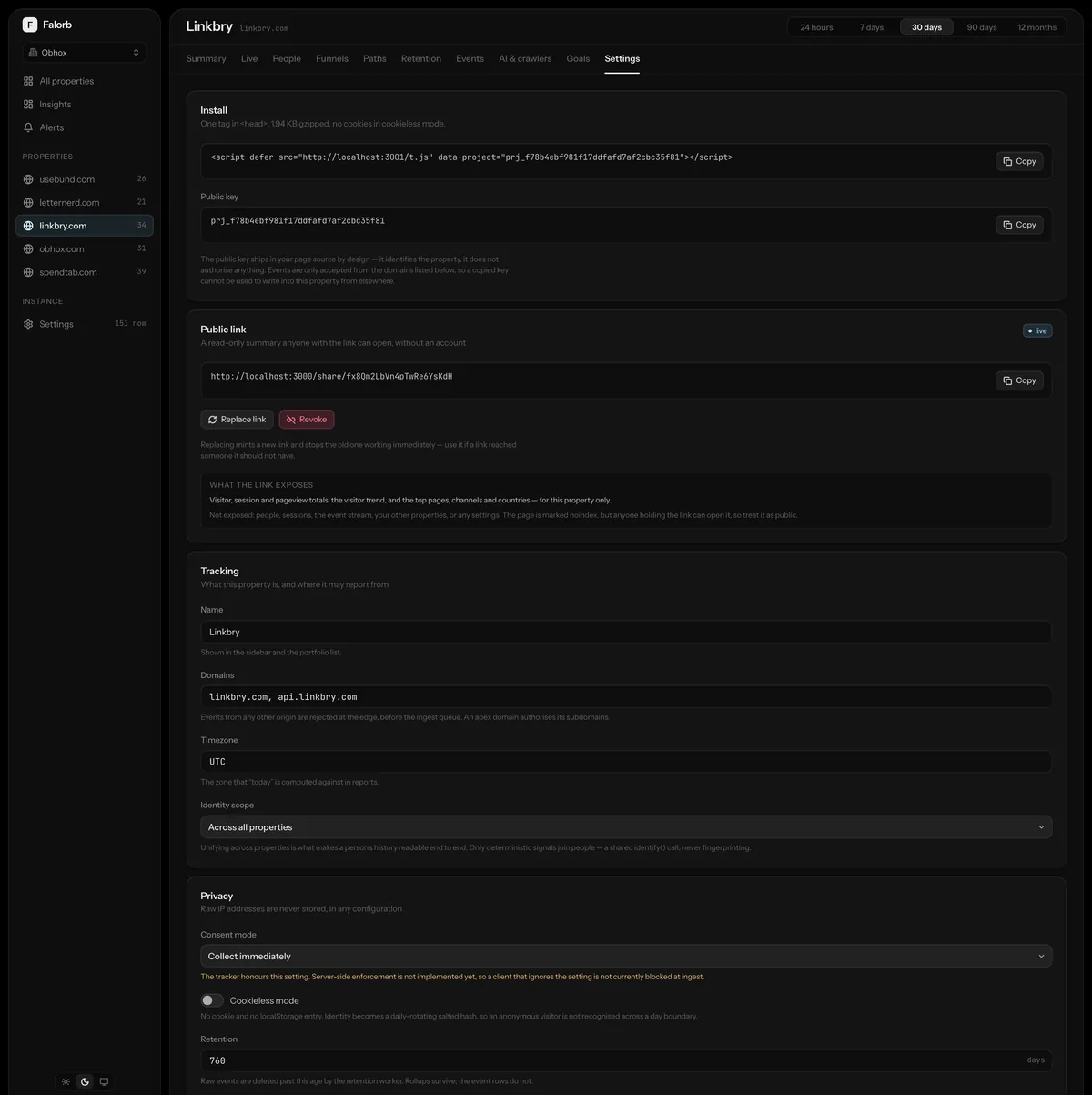
Task: Revoke the public link
Action: click(x=307, y=420)
